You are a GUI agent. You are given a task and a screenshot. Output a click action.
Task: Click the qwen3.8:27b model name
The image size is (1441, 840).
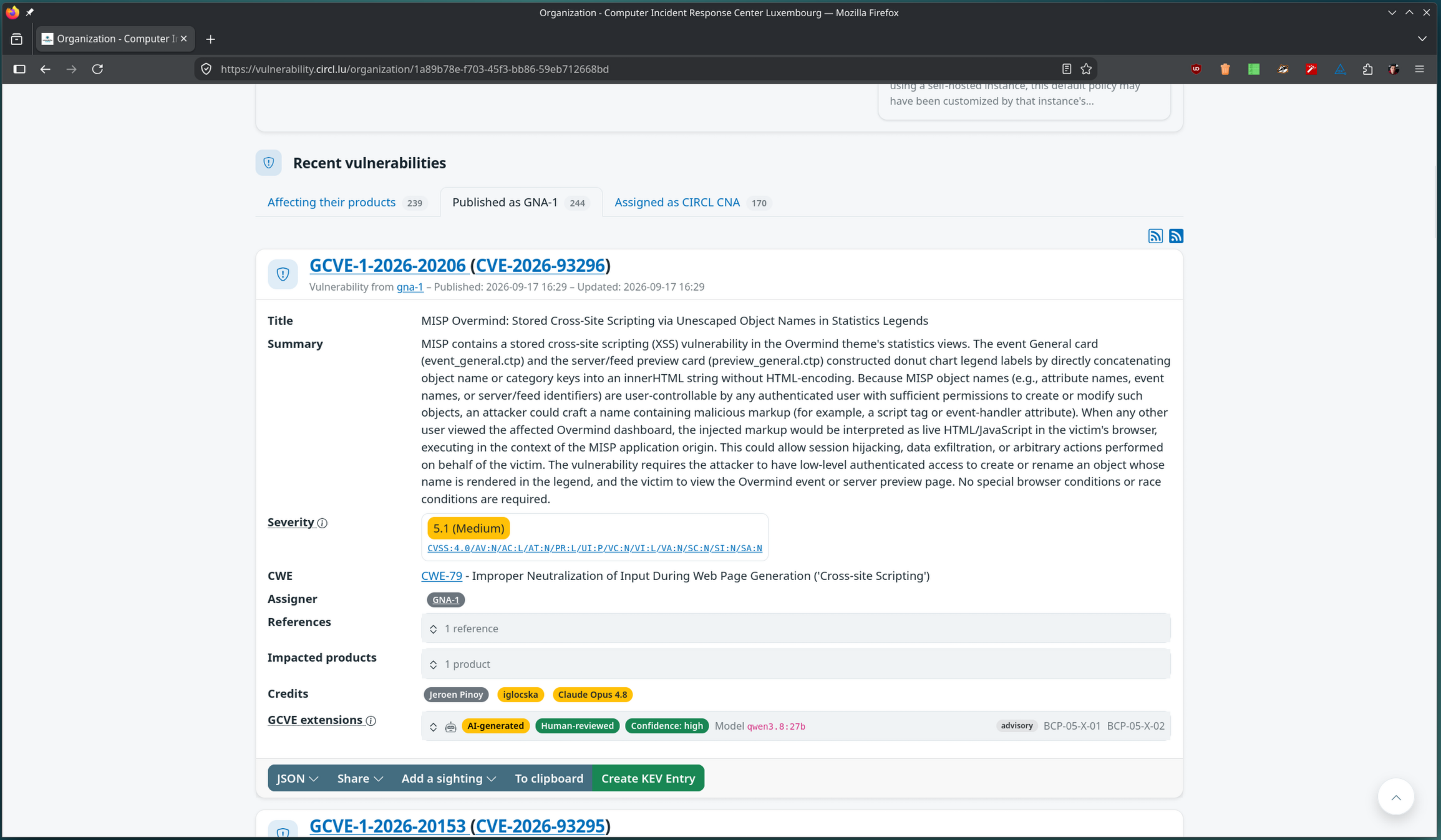pos(776,727)
